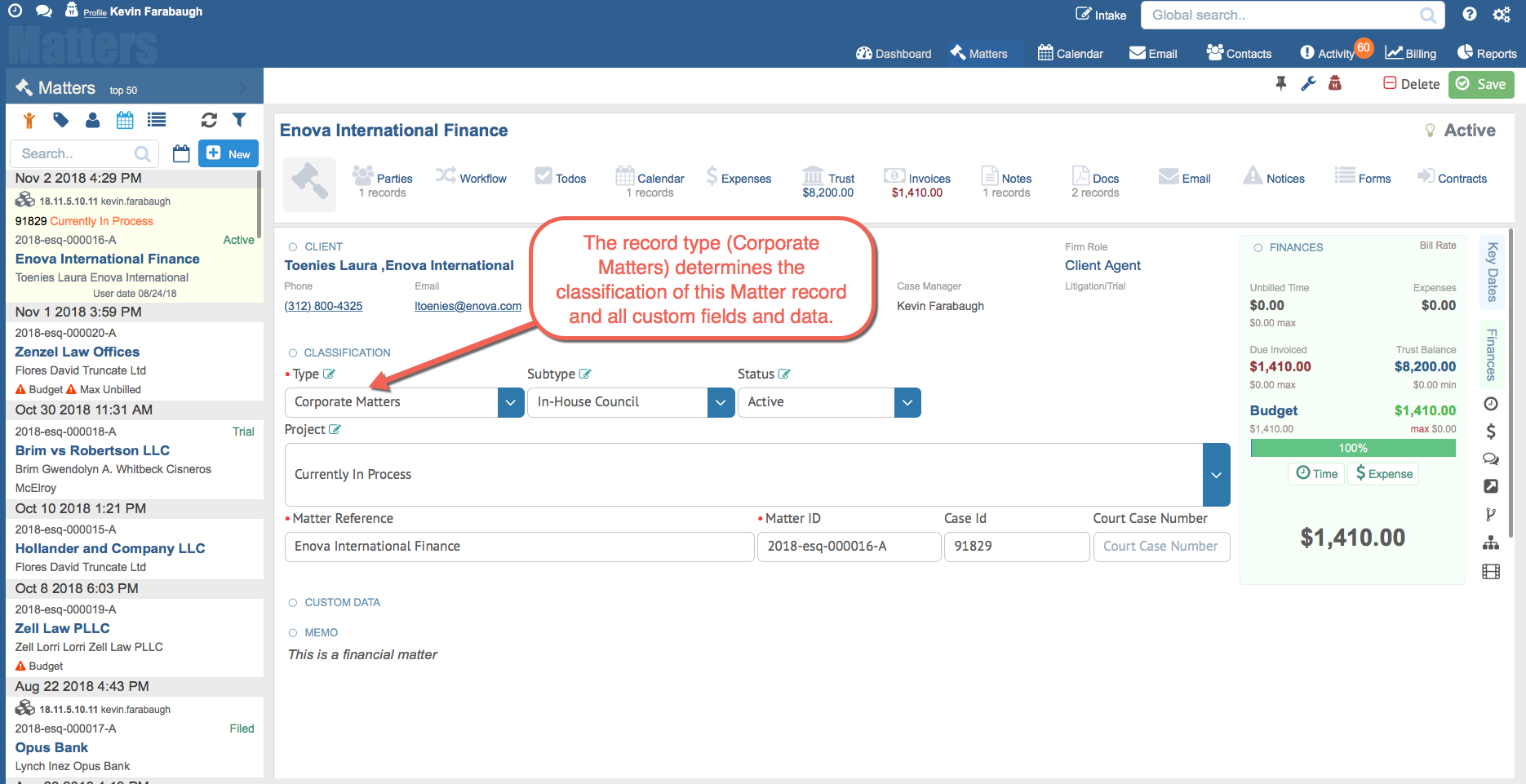The image size is (1526, 784).
Task: Add an Expense entry in Finances
Action: coord(1383,473)
